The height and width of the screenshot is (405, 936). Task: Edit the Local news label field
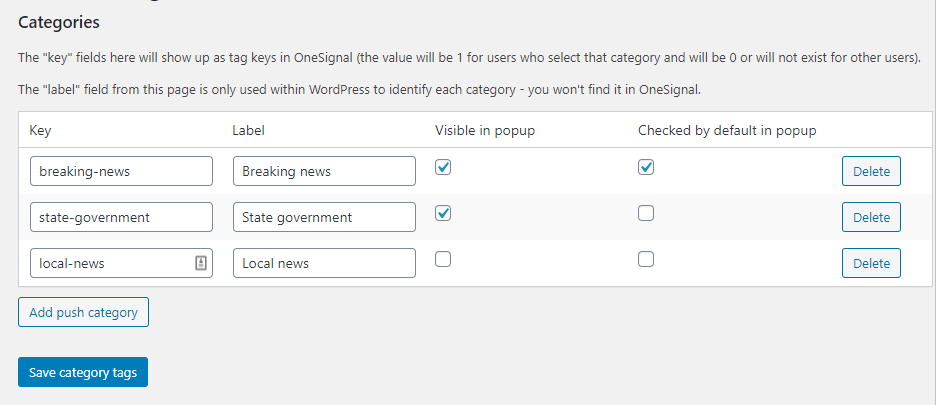click(x=325, y=263)
